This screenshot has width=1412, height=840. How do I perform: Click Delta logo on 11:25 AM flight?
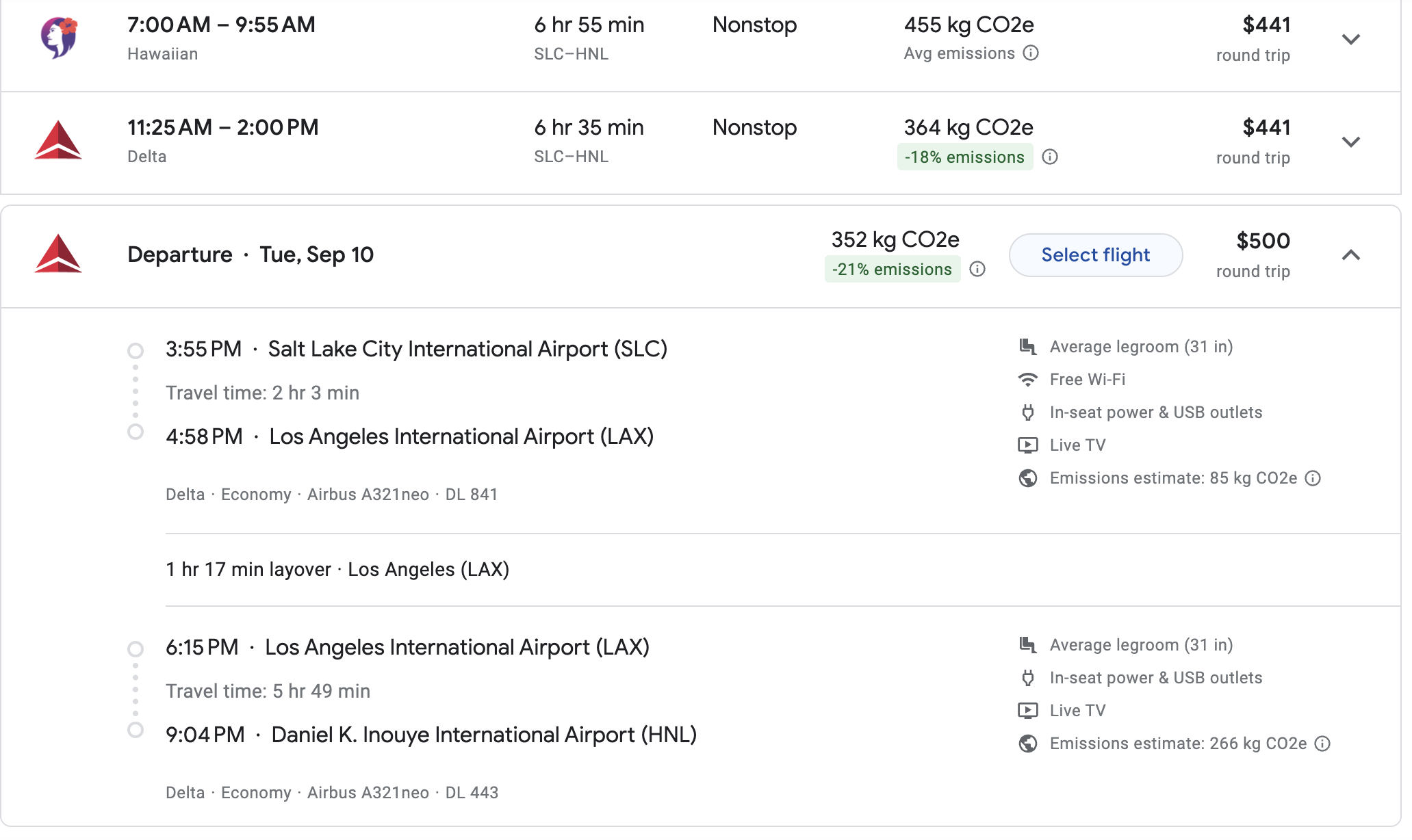pyautogui.click(x=58, y=141)
